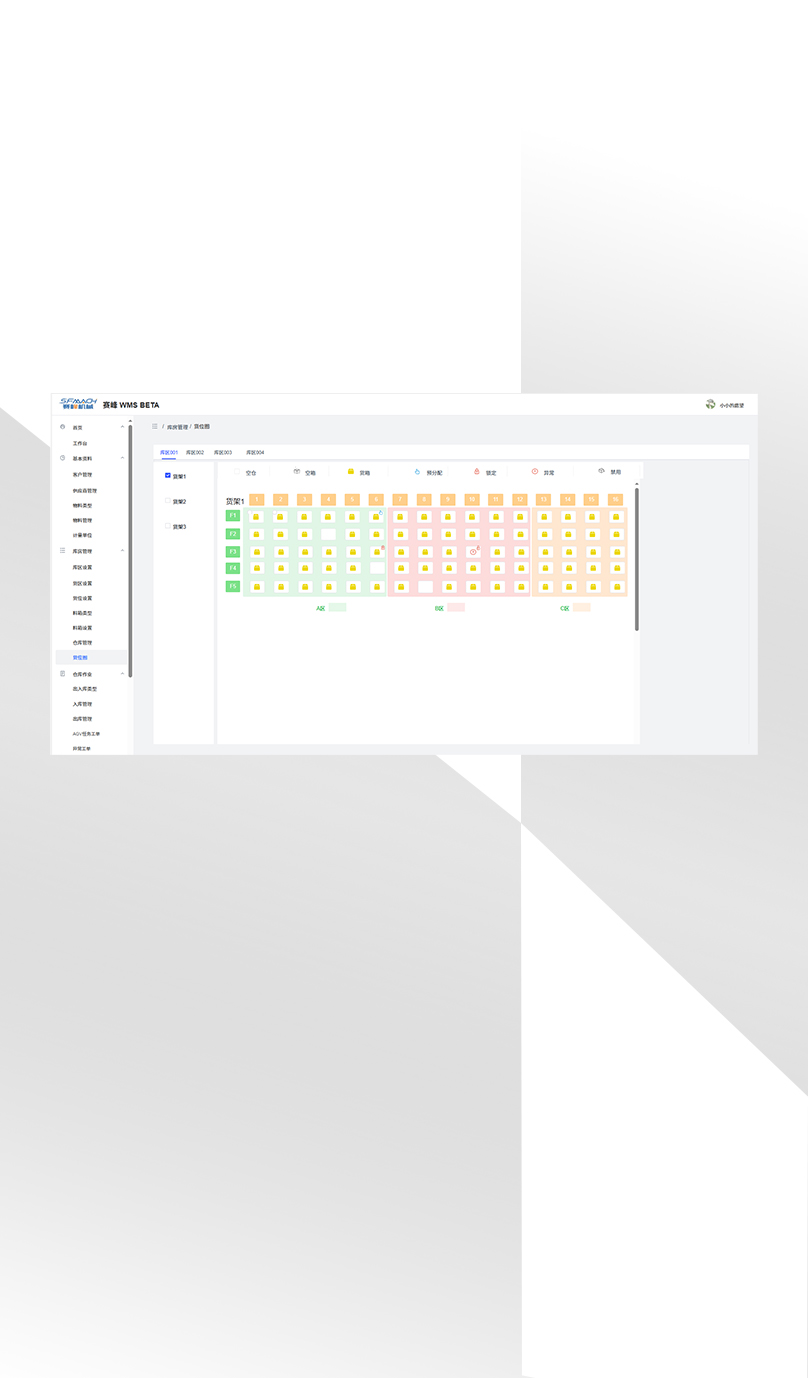Open 入库管理 in the sidebar
Screen dimensions: 808x1378
tap(82, 704)
